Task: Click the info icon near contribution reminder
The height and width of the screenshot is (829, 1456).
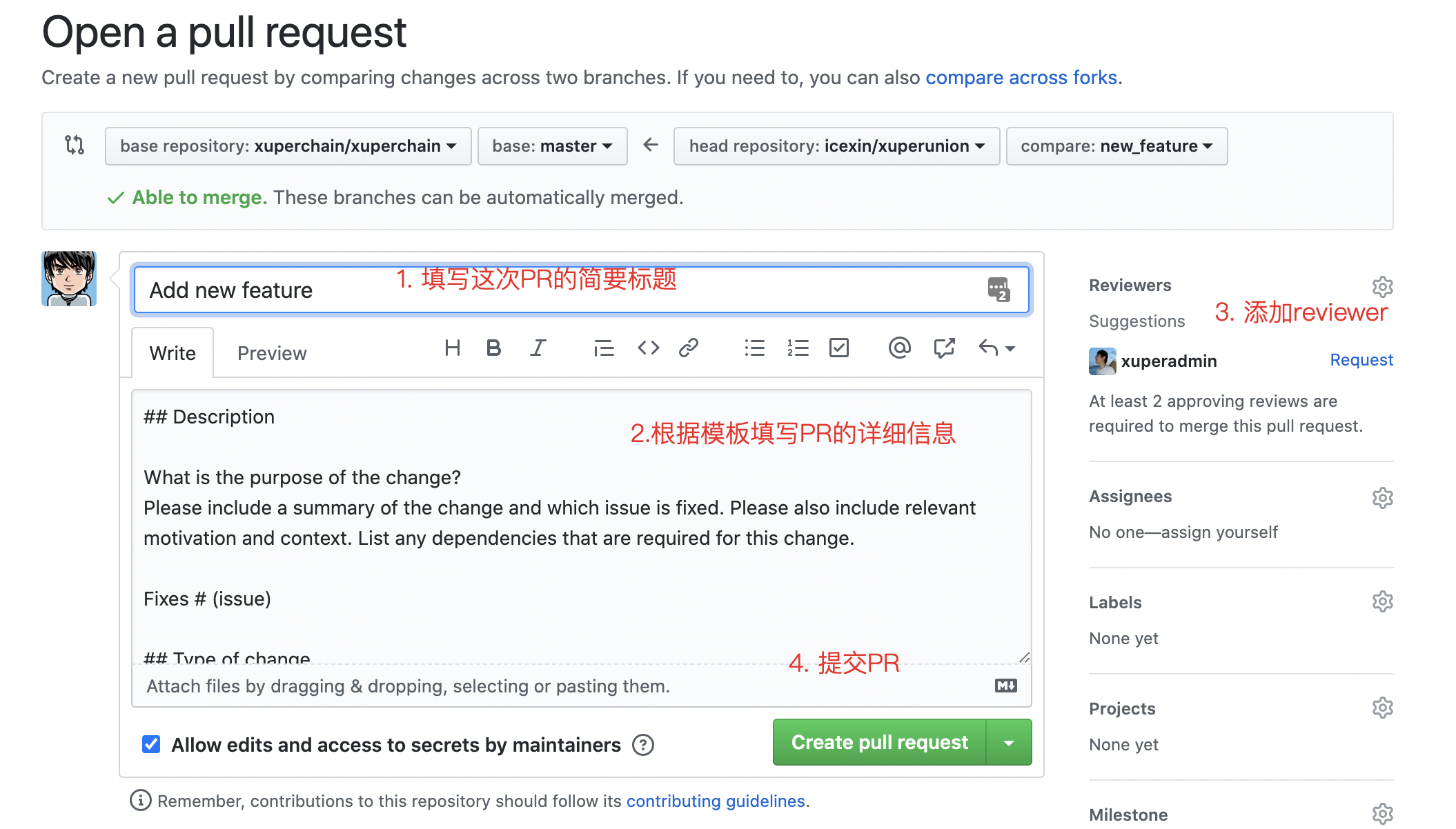Action: tap(140, 800)
